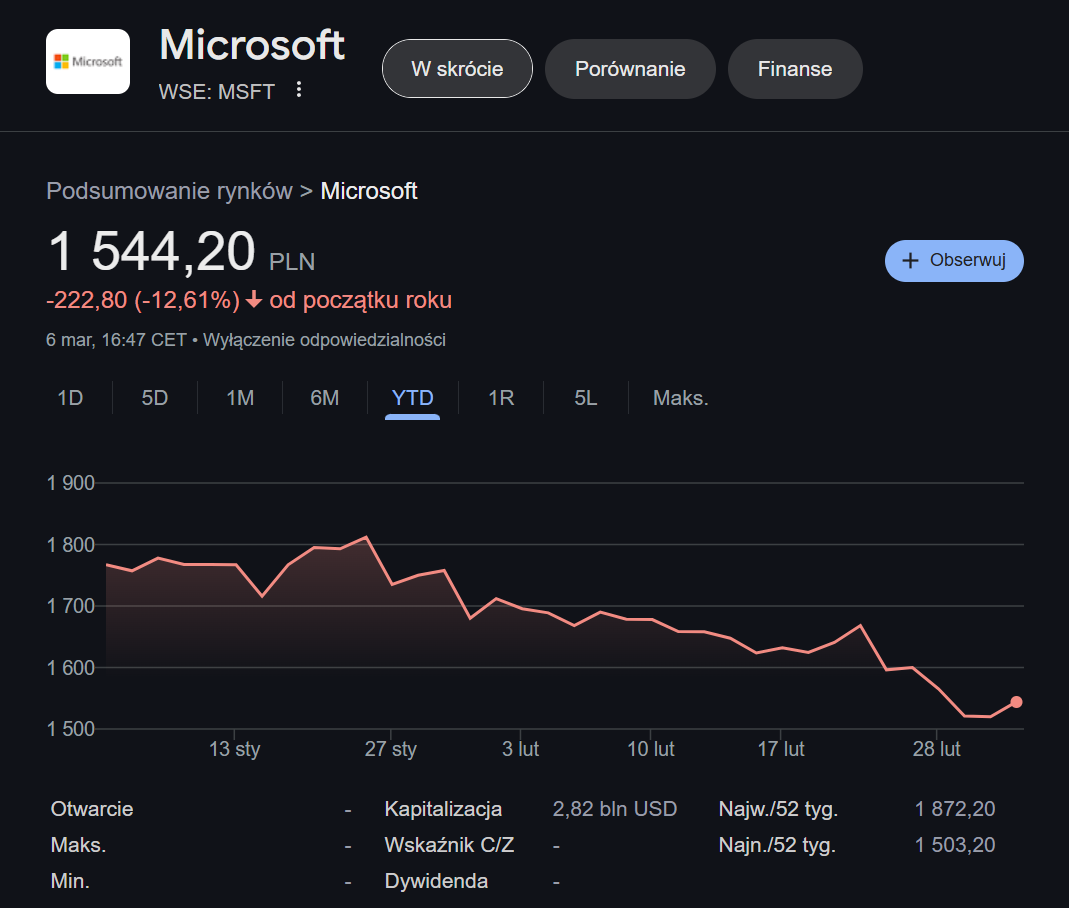This screenshot has height=908, width=1069.
Task: Select the Maks. maximum range
Action: tap(680, 398)
